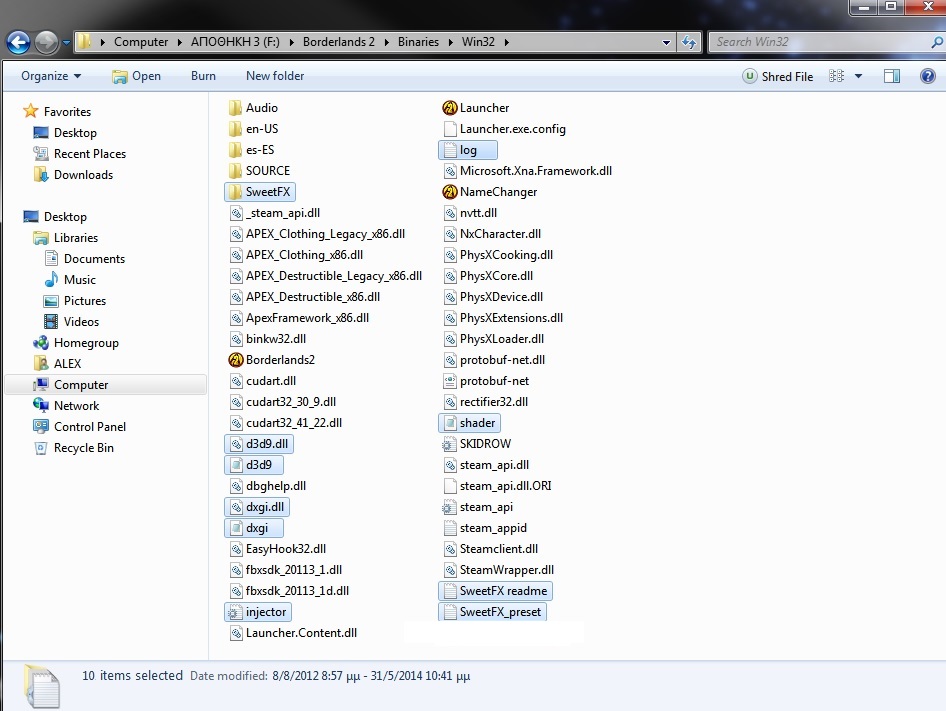Select the dxgi.dll file icon
Viewport: 946px width, 711px height.
coord(235,507)
